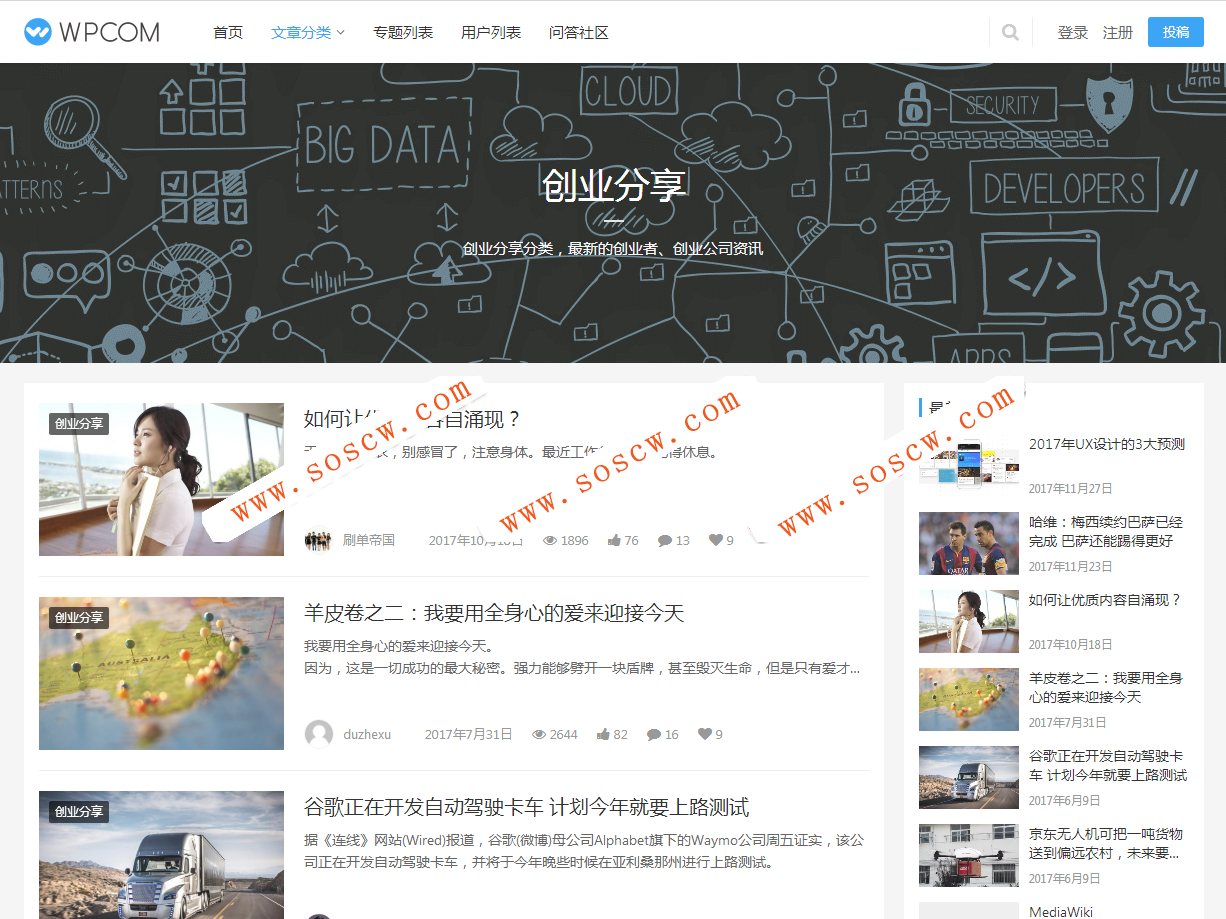Screen dimensions: 1226x919
Task: Open the 问答社区 menu item
Action: pyautogui.click(x=579, y=32)
